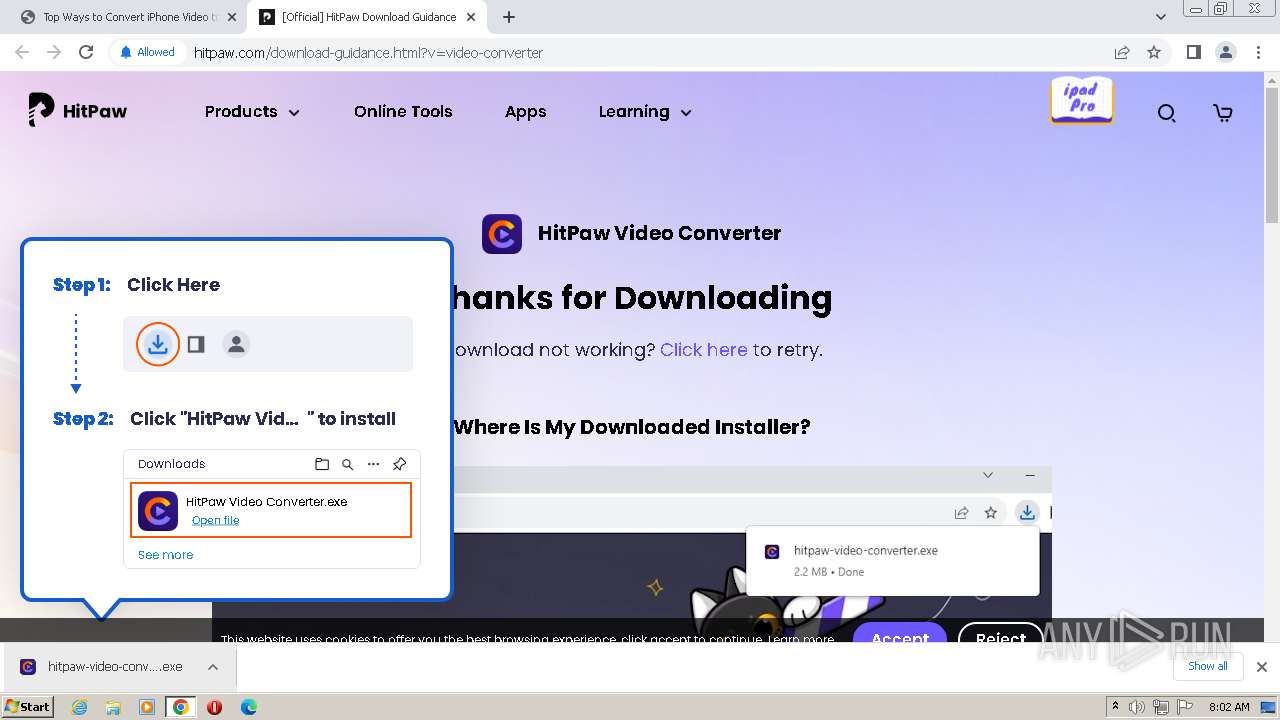Click the hitpaw-video-converter.exe entry in screenshot
Viewport: 1280px width, 720px height.
(x=892, y=561)
